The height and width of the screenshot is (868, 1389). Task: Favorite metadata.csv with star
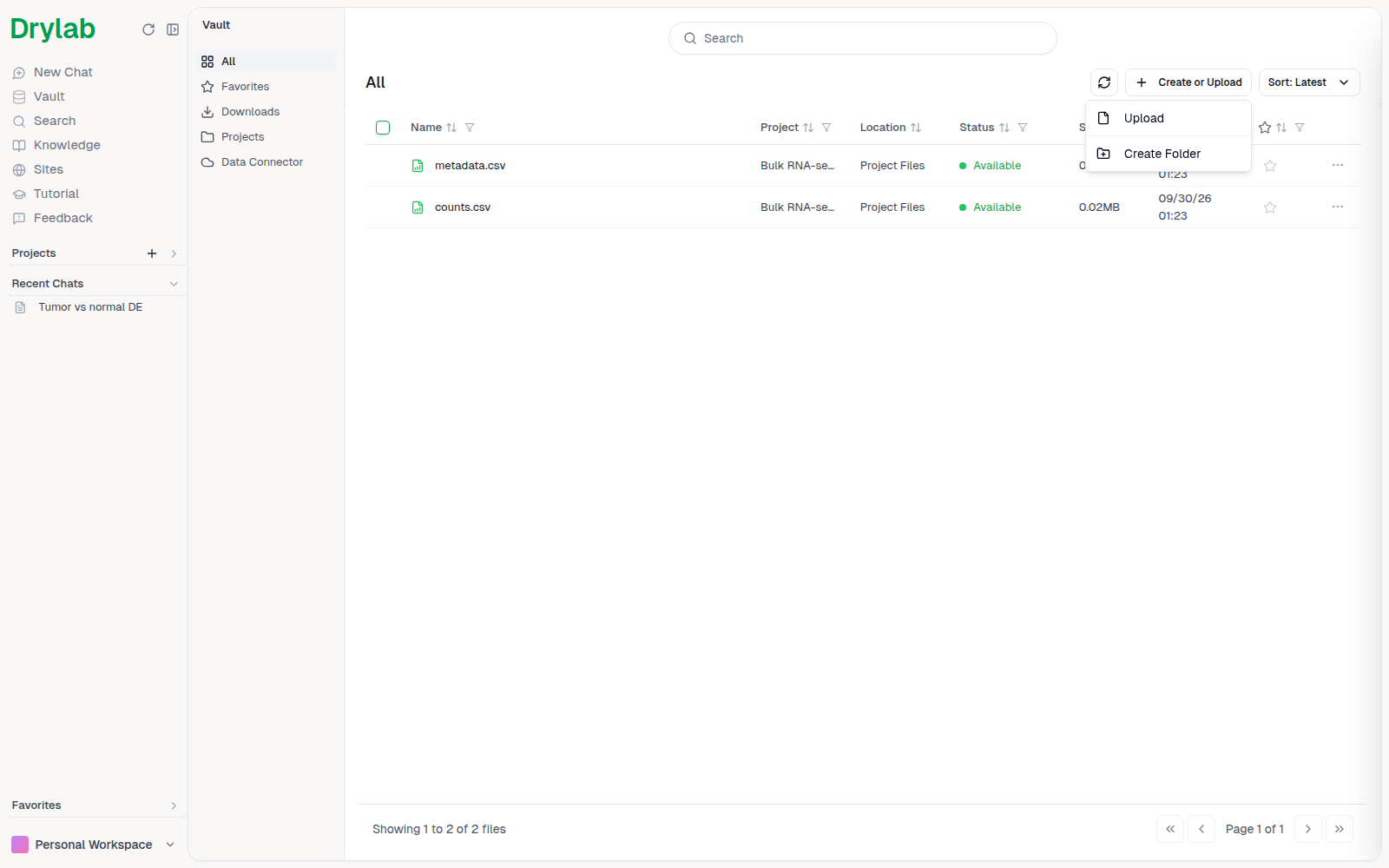coord(1270,166)
